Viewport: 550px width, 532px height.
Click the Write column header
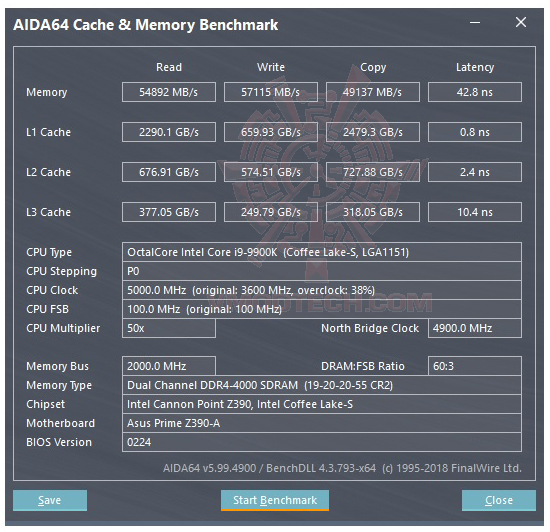(271, 67)
